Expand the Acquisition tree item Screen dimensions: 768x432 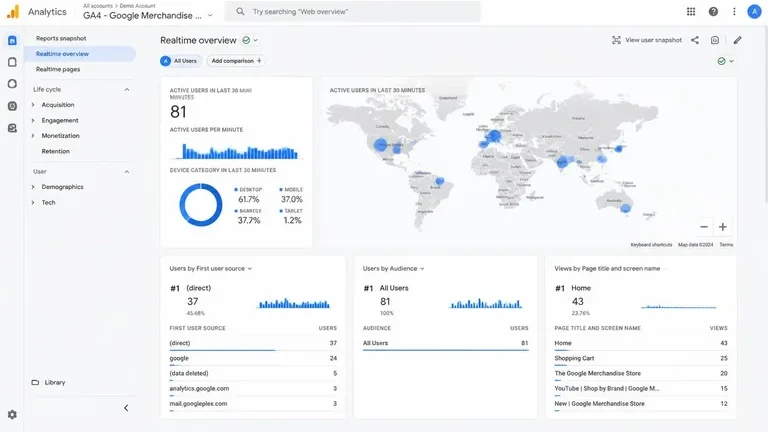[x=33, y=105]
